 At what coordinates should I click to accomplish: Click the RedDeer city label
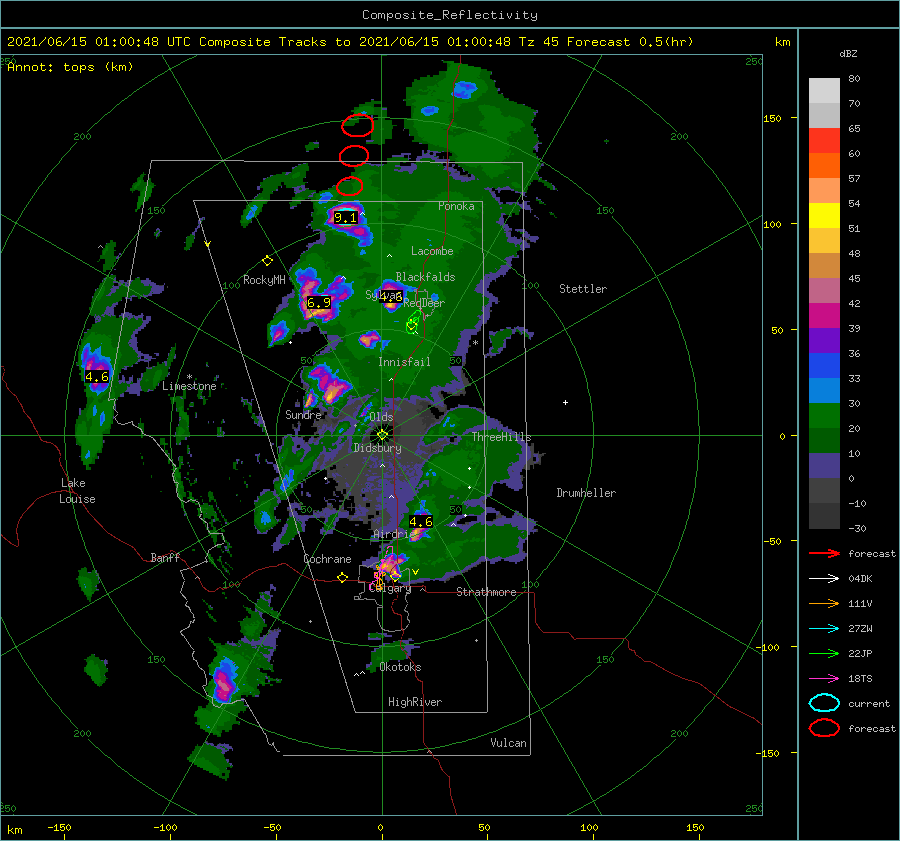(x=424, y=303)
